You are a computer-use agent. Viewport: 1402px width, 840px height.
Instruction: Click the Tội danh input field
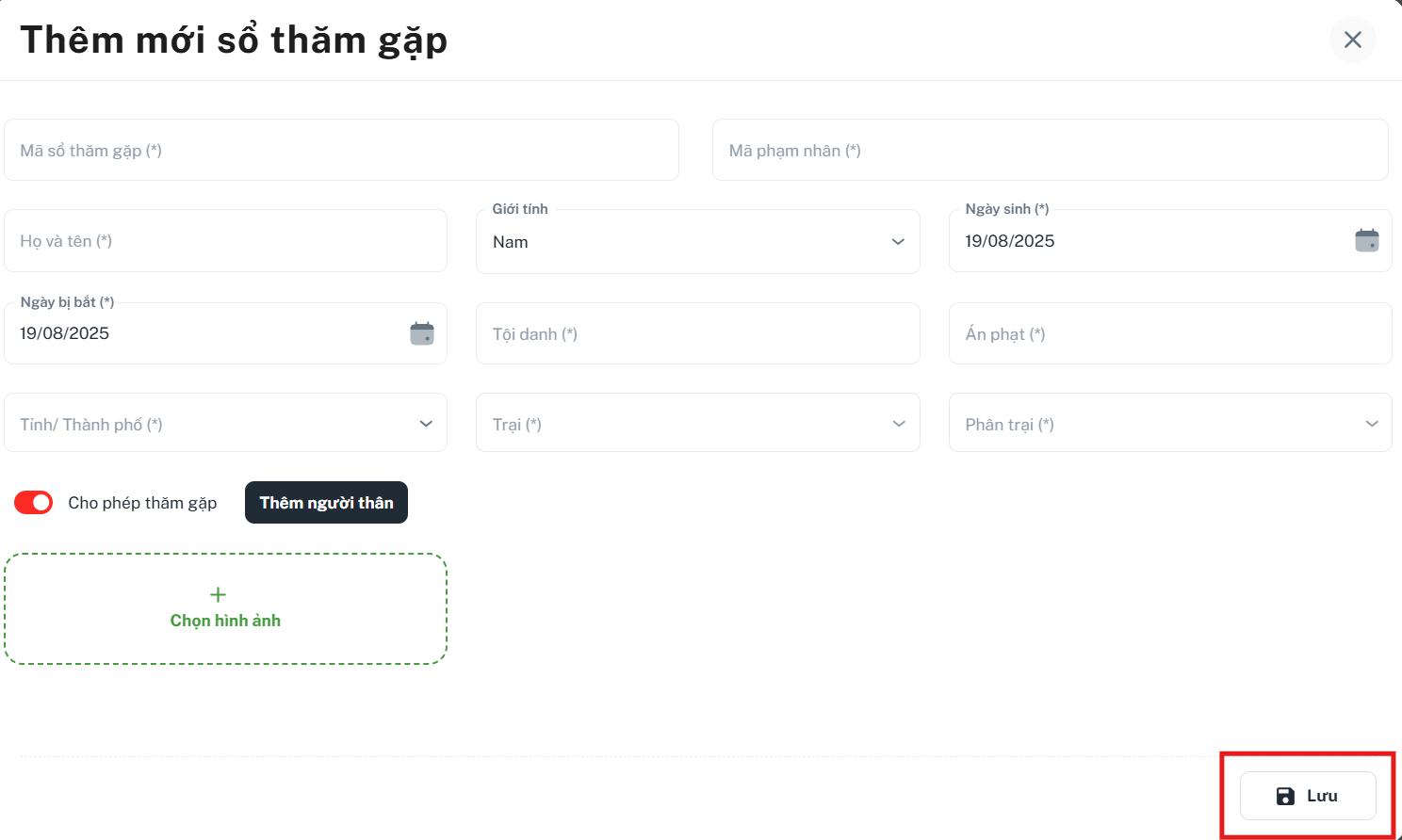698,333
